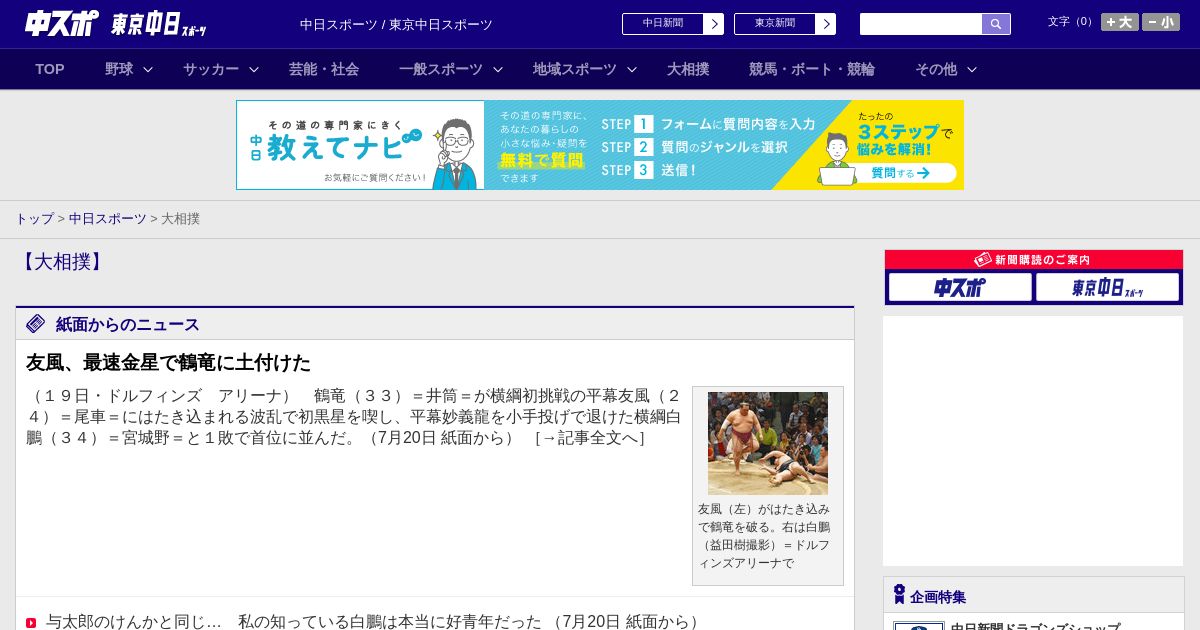This screenshot has height=630, width=1200.
Task: Click the 新聞購読のご案内 header
Action: coord(1033,259)
